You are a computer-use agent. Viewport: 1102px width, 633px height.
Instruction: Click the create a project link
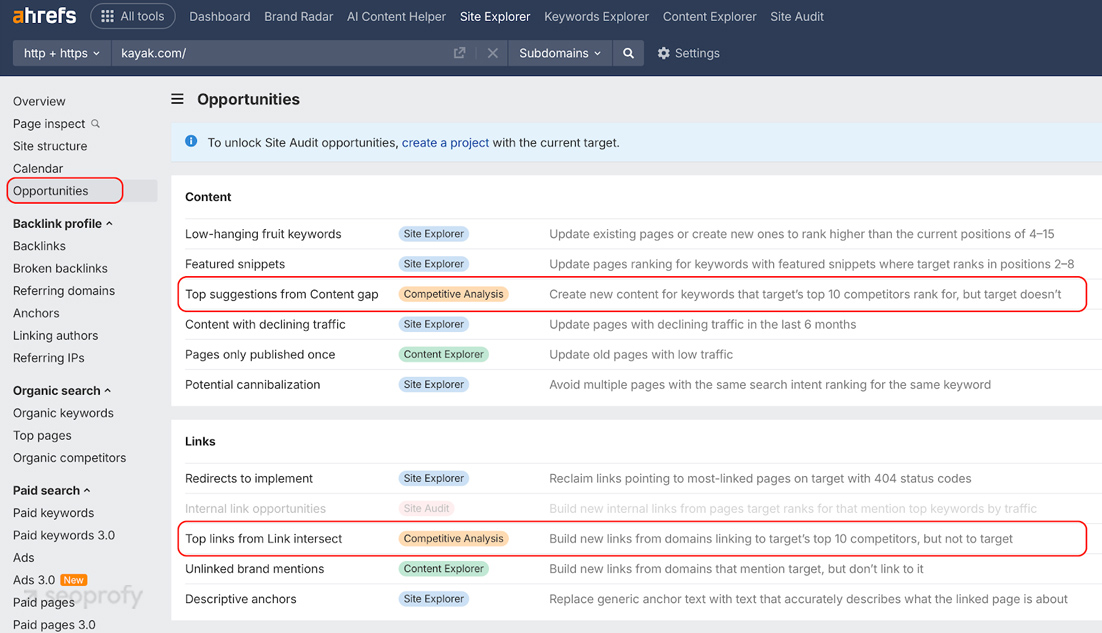click(445, 142)
